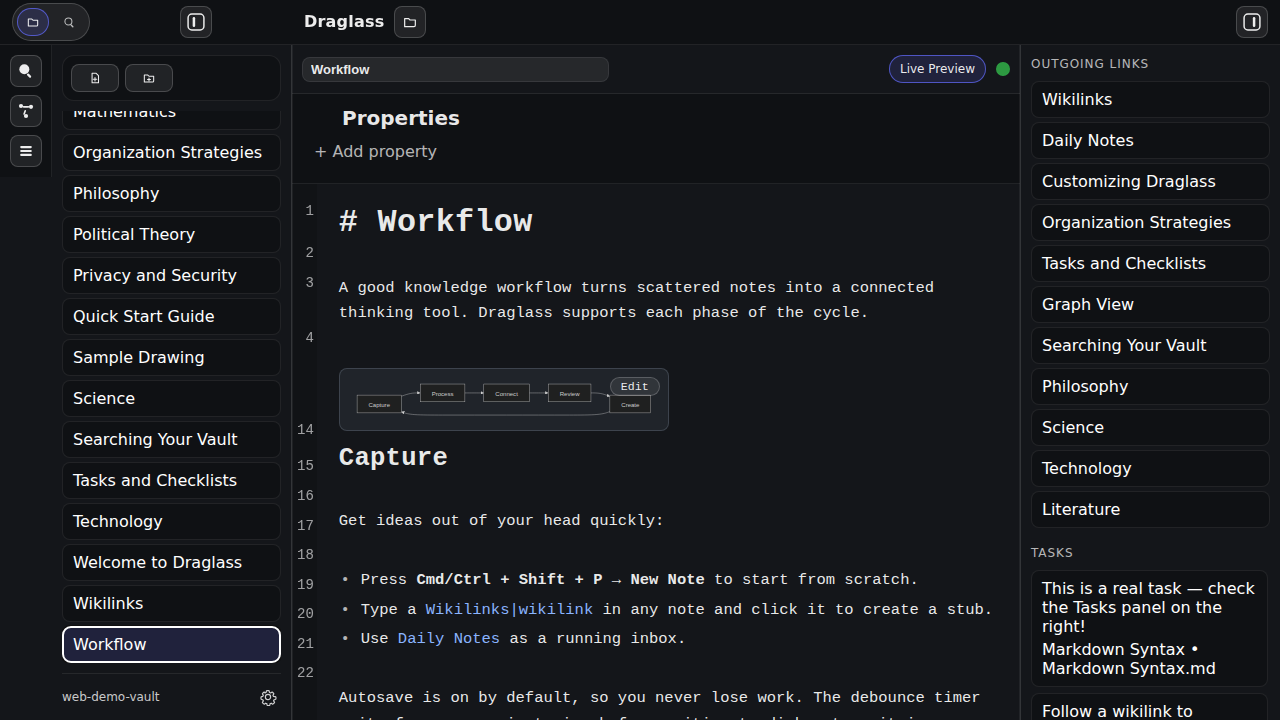Image resolution: width=1280 pixels, height=720 pixels.
Task: Click the TASKS section header
Action: [x=1052, y=553]
